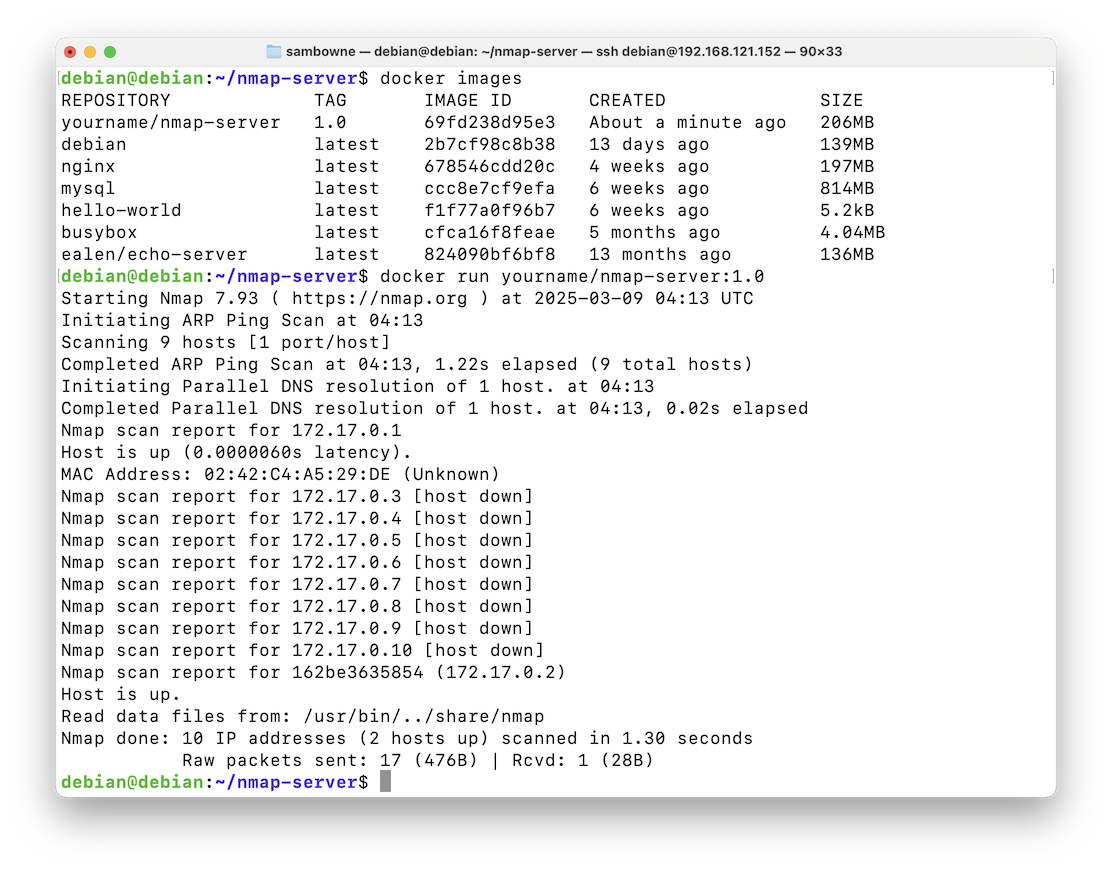This screenshot has height=871, width=1112.
Task: Click the 'docker images' command text
Action: tap(451, 78)
